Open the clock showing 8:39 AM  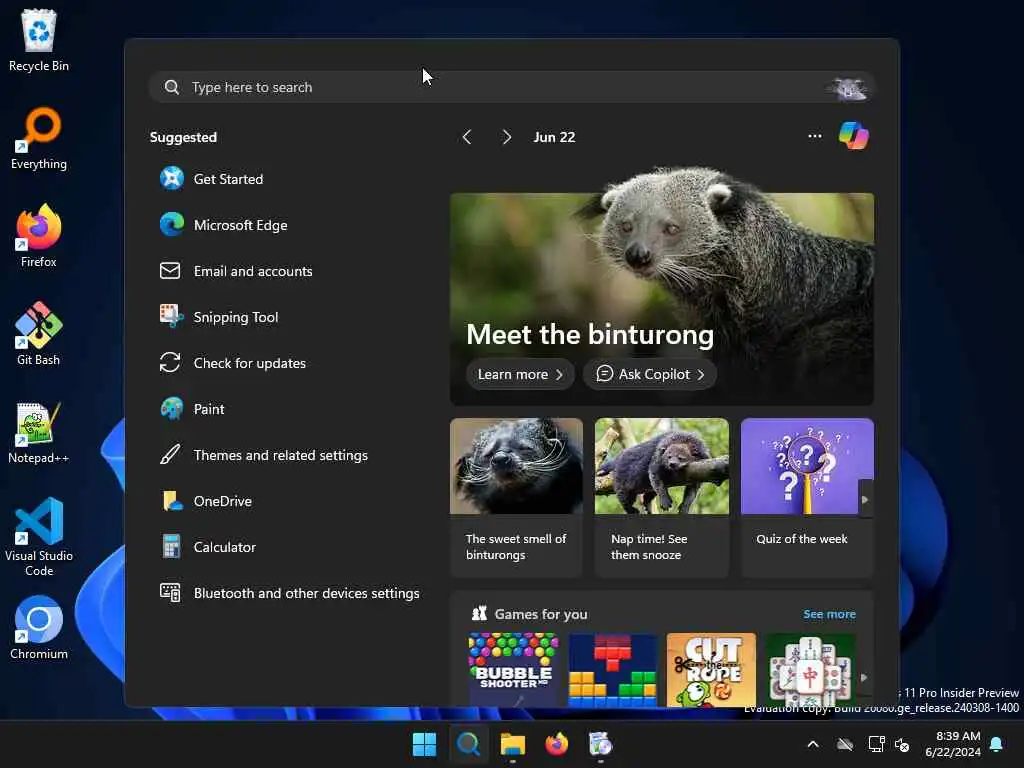coord(953,744)
